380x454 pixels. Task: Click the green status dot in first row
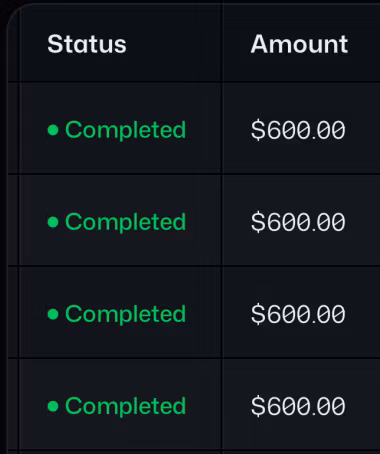point(53,130)
